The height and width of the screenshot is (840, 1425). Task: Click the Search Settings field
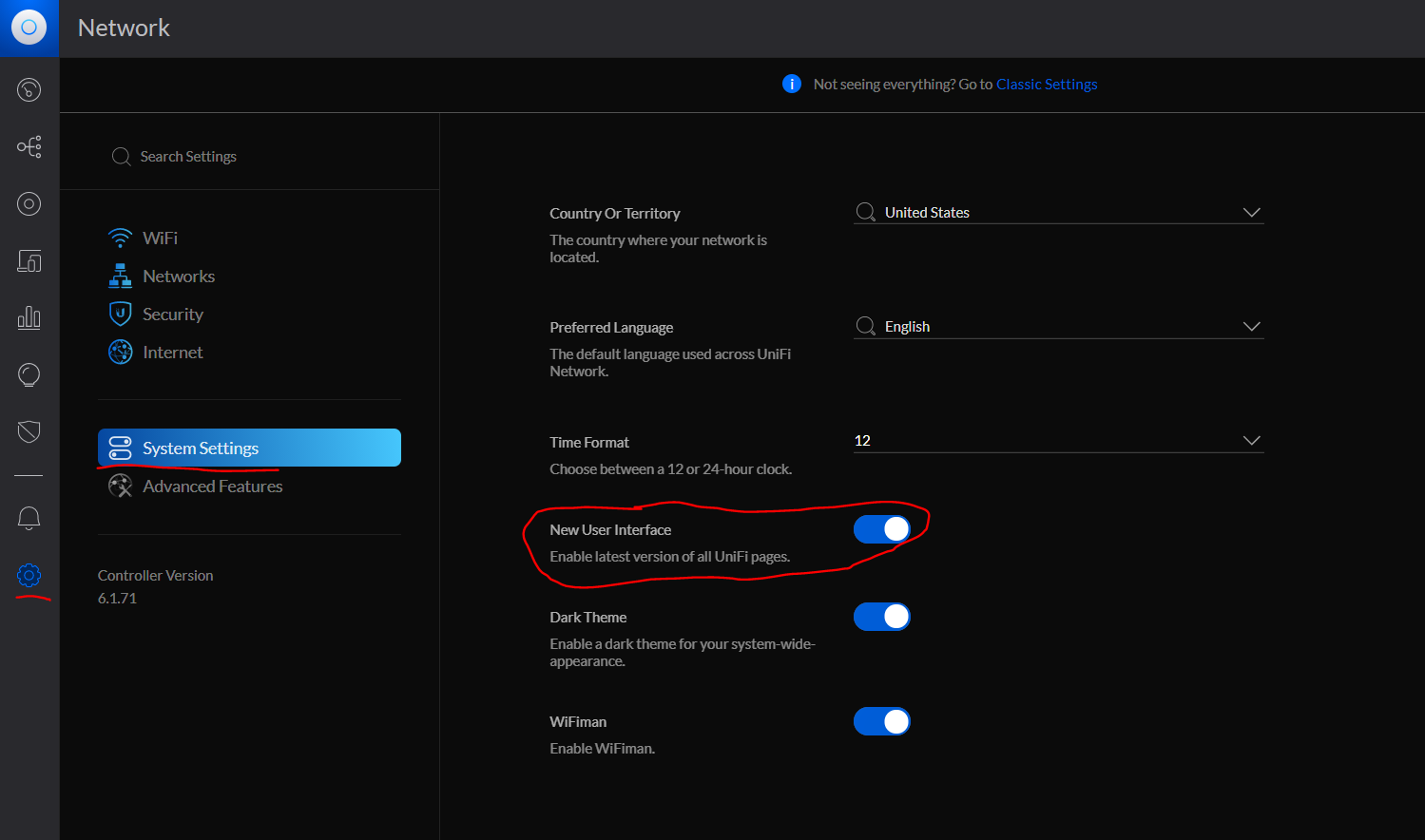coord(188,157)
